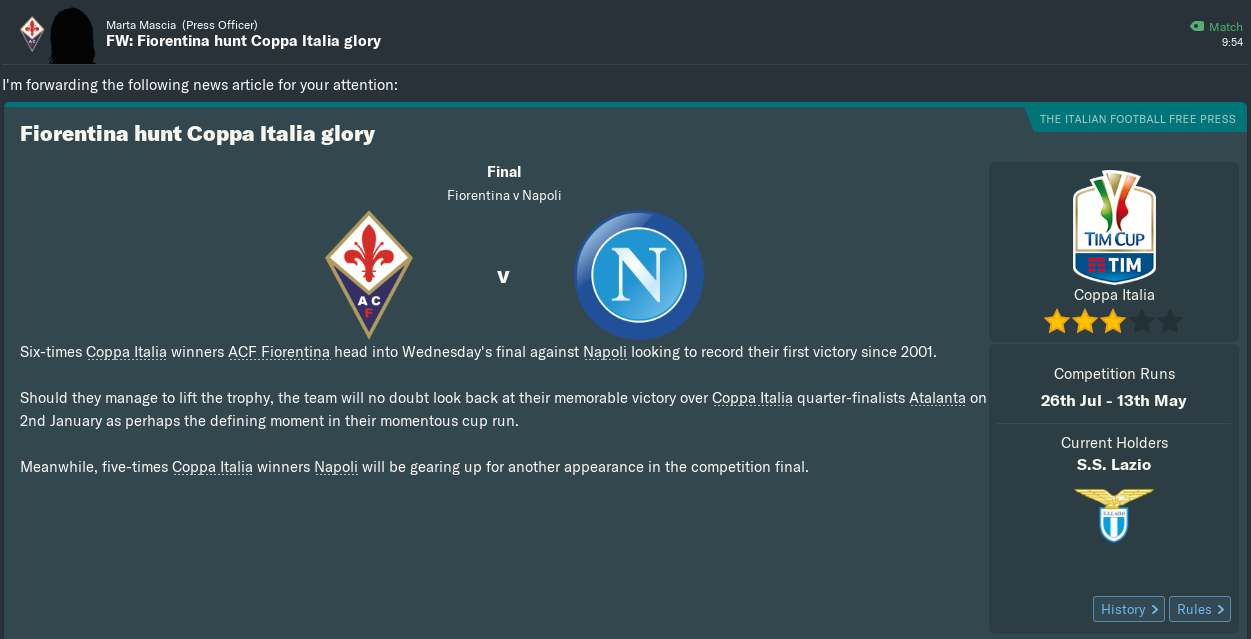This screenshot has height=639, width=1251.
Task: Click the ACF Fiorentina link in the article
Action: pos(279,352)
